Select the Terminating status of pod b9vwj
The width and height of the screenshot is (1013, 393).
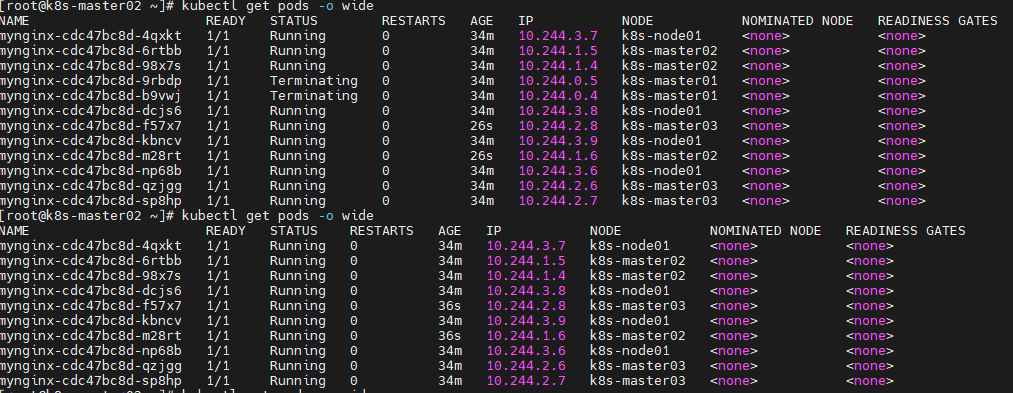[x=313, y=96]
